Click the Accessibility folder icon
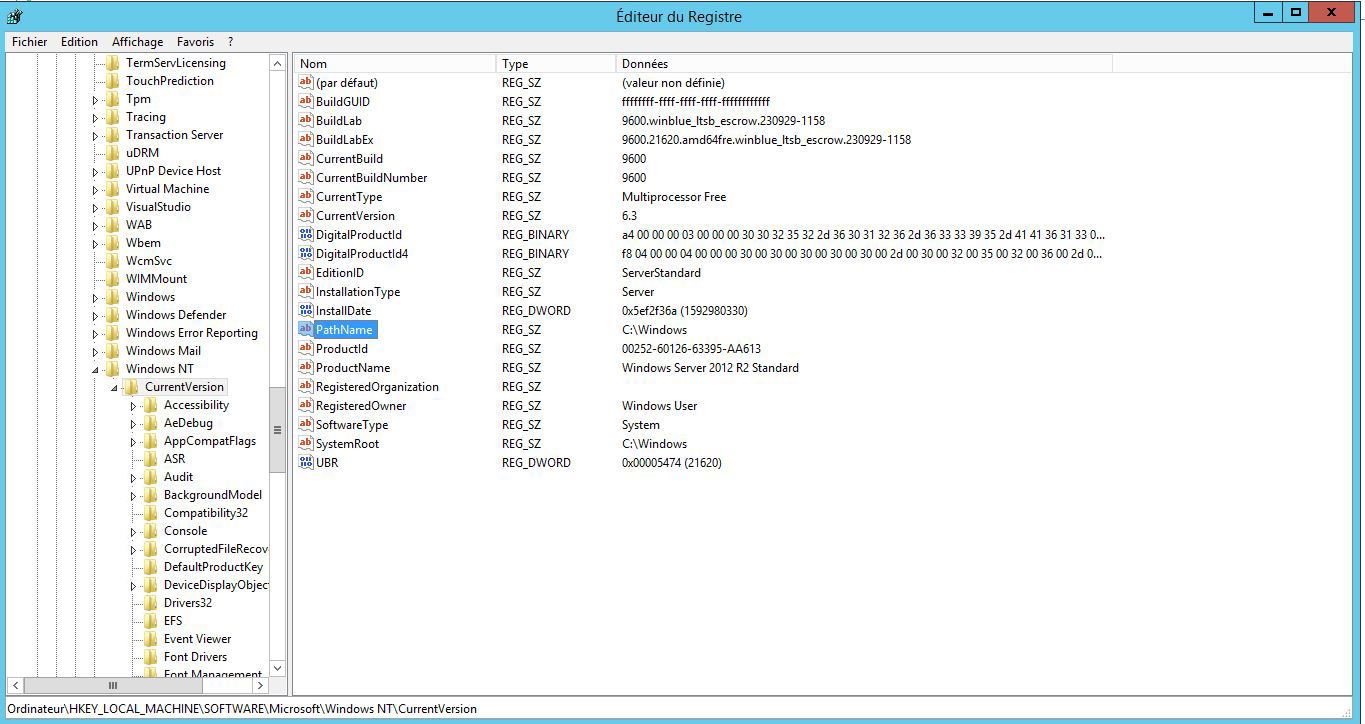Viewport: 1365px width, 724px height. [150, 405]
